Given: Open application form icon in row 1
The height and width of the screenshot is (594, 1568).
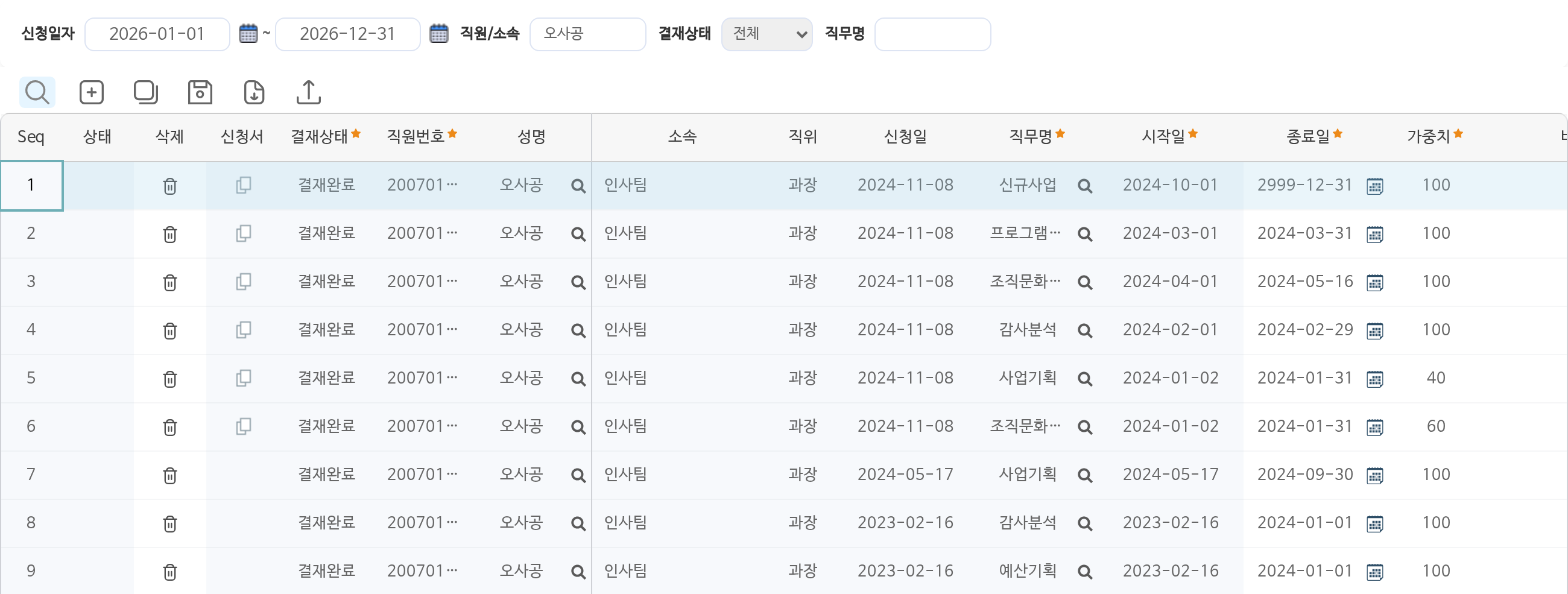Looking at the screenshot, I should pos(244,185).
